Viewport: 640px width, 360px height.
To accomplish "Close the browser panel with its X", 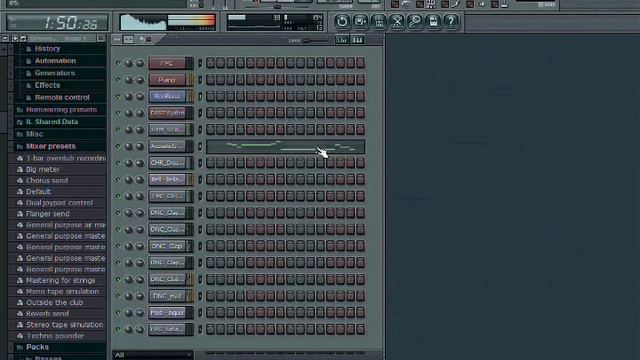I will (101, 38).
